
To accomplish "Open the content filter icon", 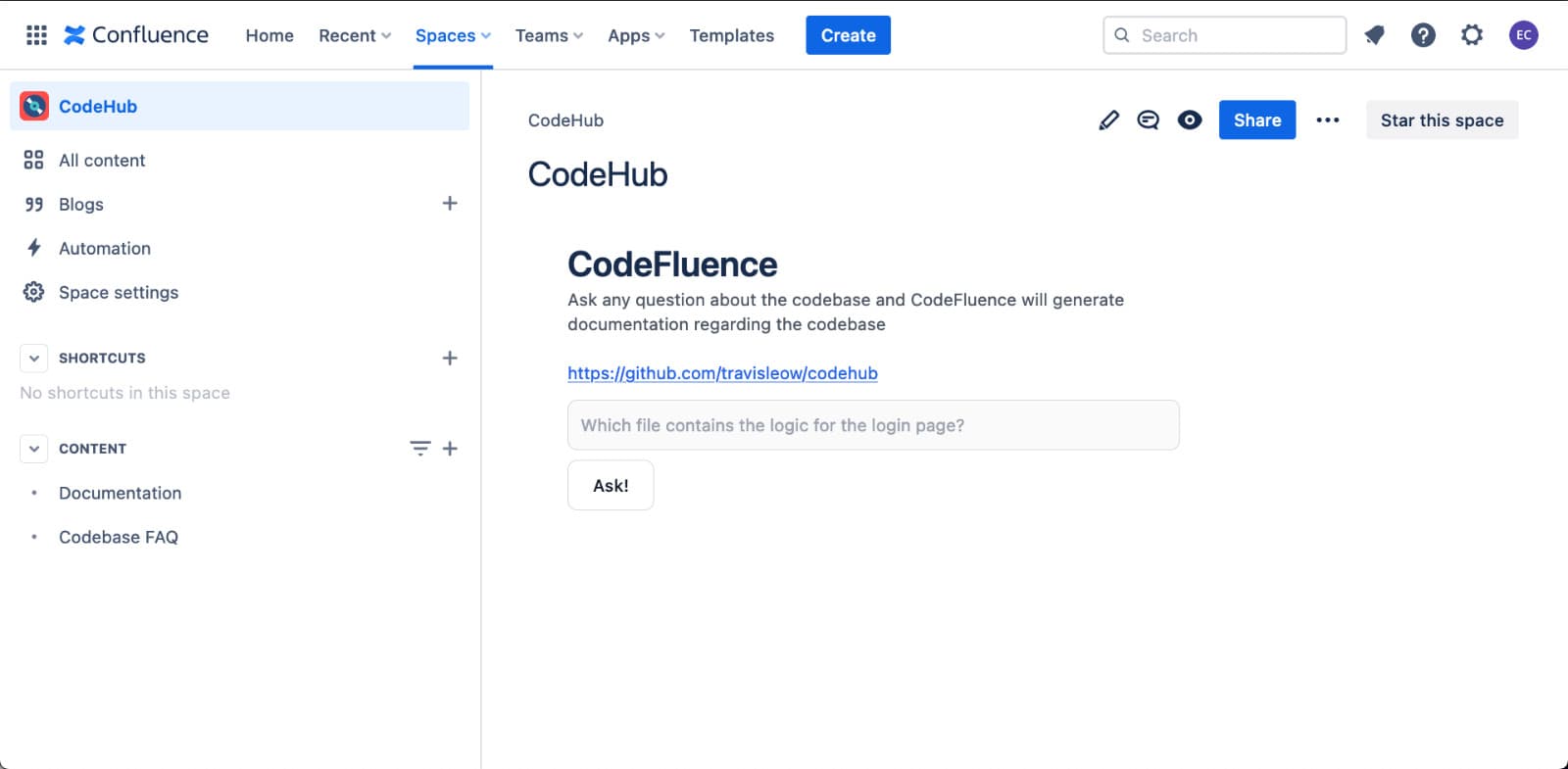I will click(x=419, y=449).
